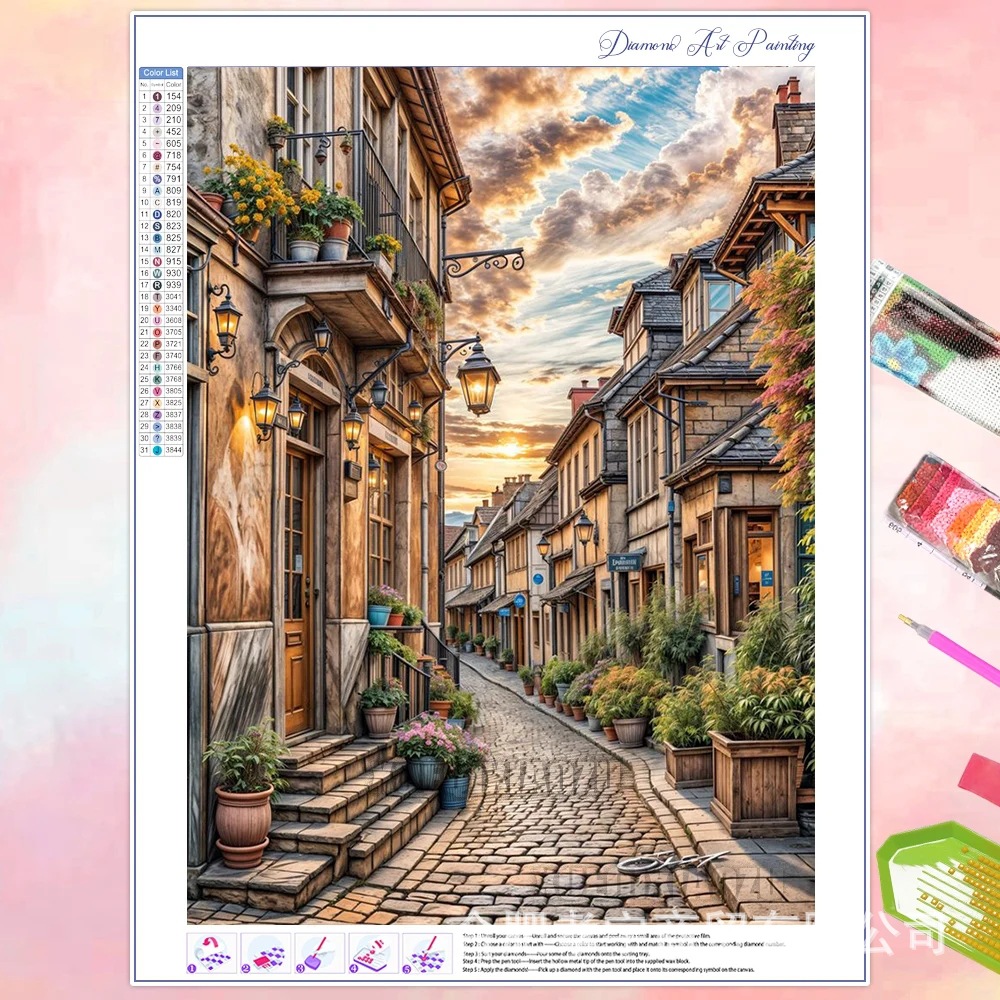Select symbol J swatch for color 3844
The image size is (1000, 1000).
[157, 450]
